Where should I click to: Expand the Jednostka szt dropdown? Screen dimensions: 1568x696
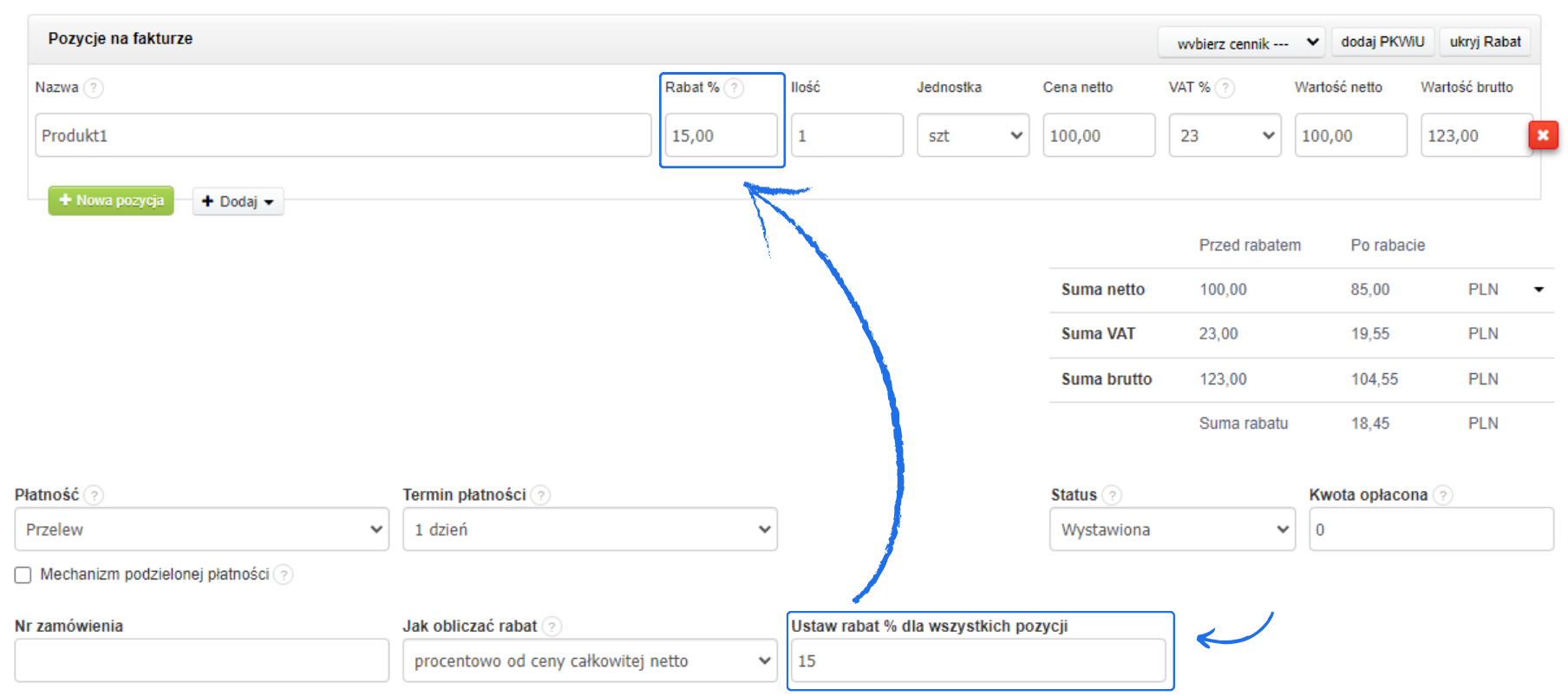[972, 135]
